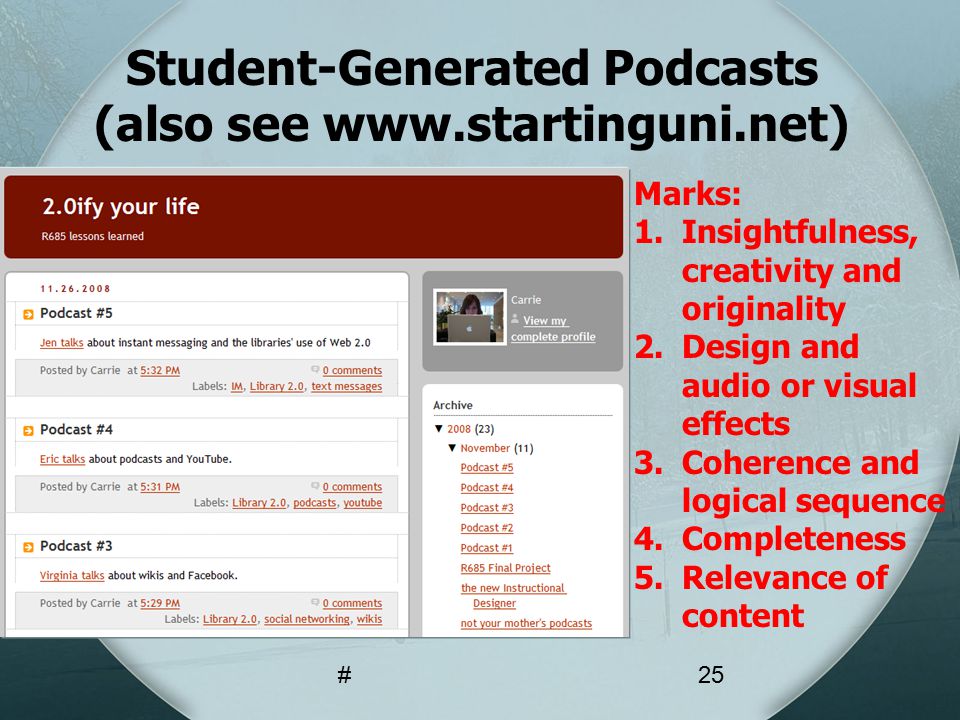Click the orange arrow icon beside Podcast #4
Viewport: 960px width, 720px height.
coord(28,431)
